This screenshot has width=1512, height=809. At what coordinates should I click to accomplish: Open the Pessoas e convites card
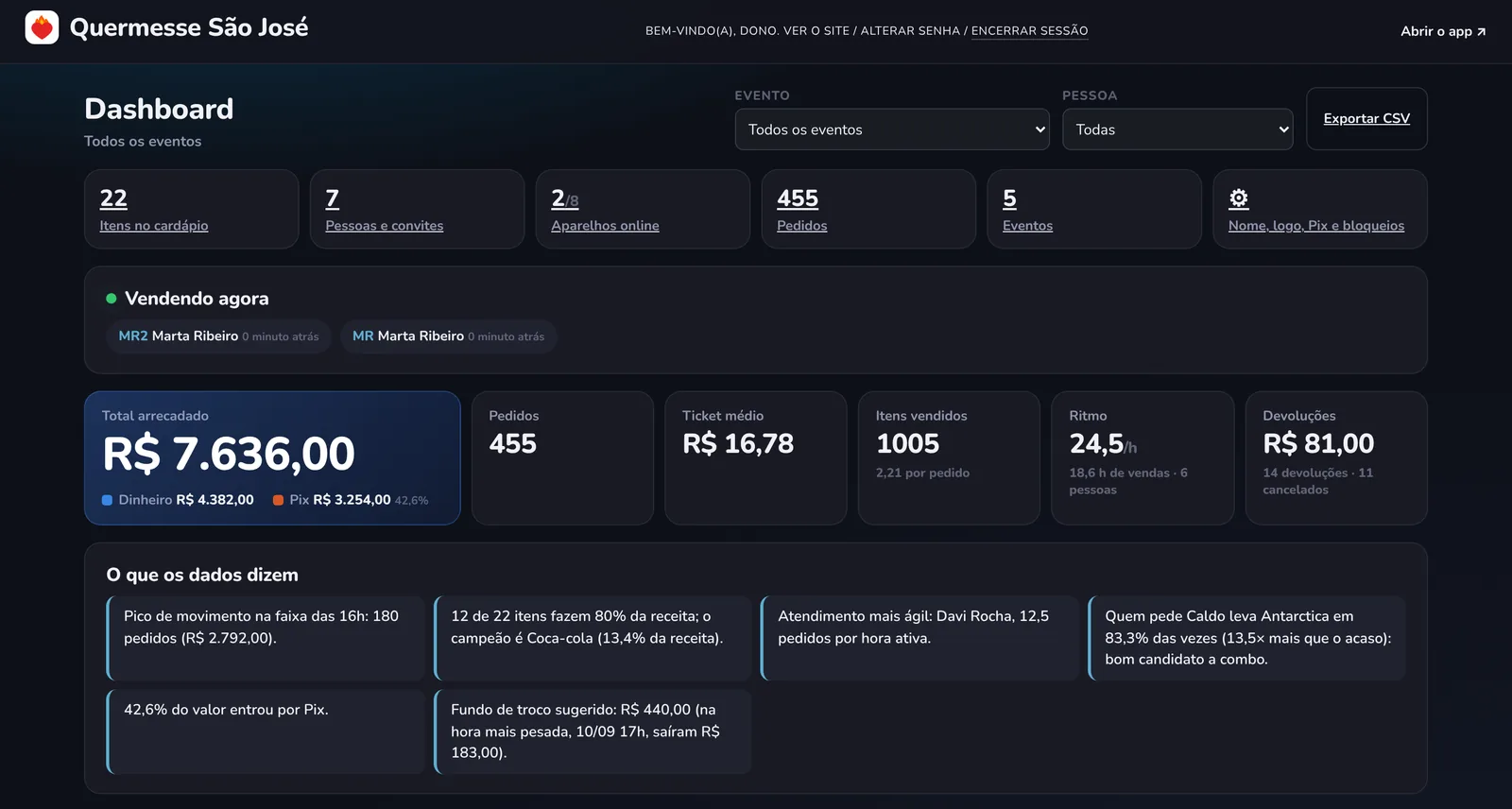[x=417, y=209]
